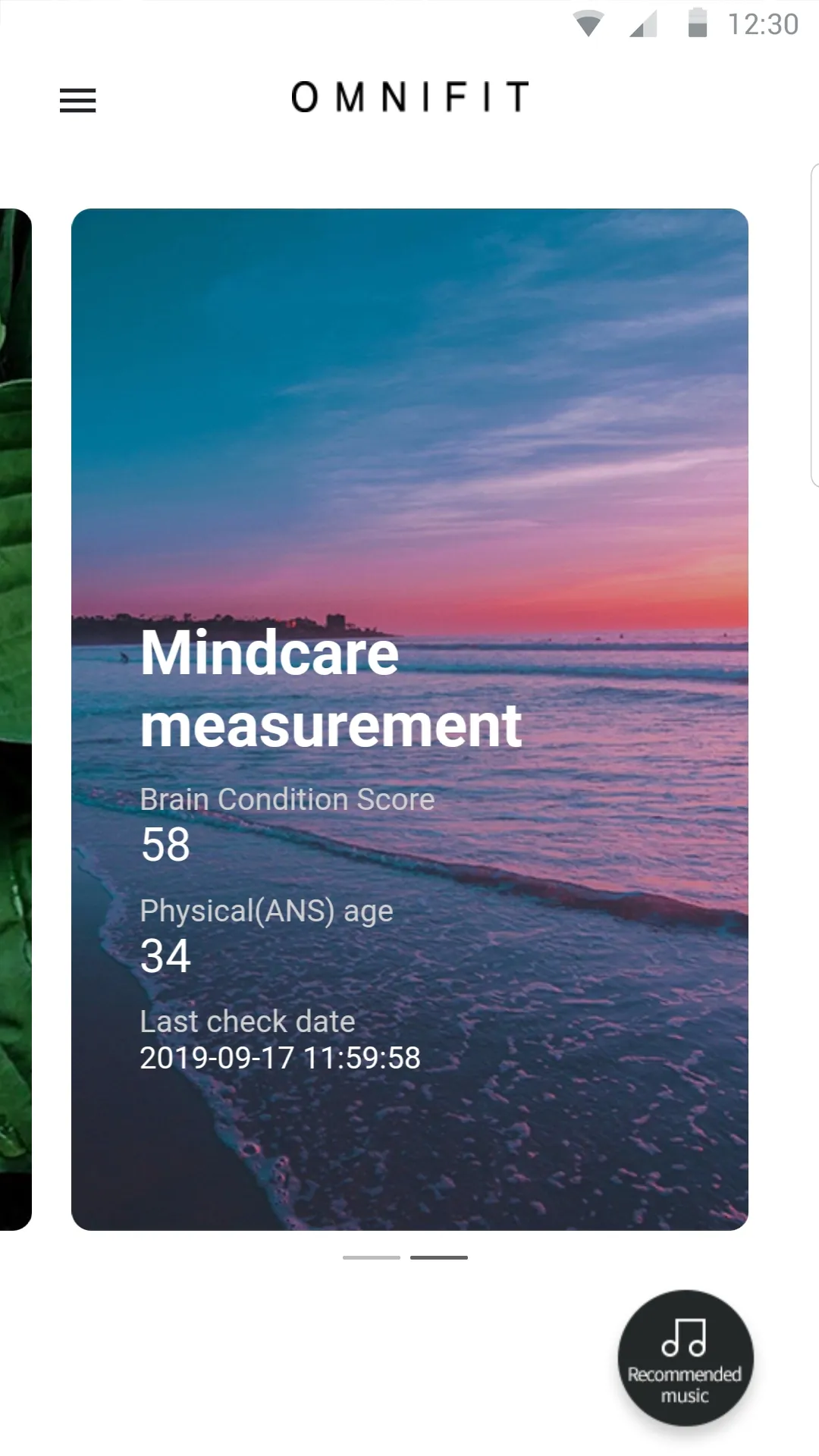The height and width of the screenshot is (1456, 819).
Task: Open the hamburger navigation menu
Action: pos(77,100)
